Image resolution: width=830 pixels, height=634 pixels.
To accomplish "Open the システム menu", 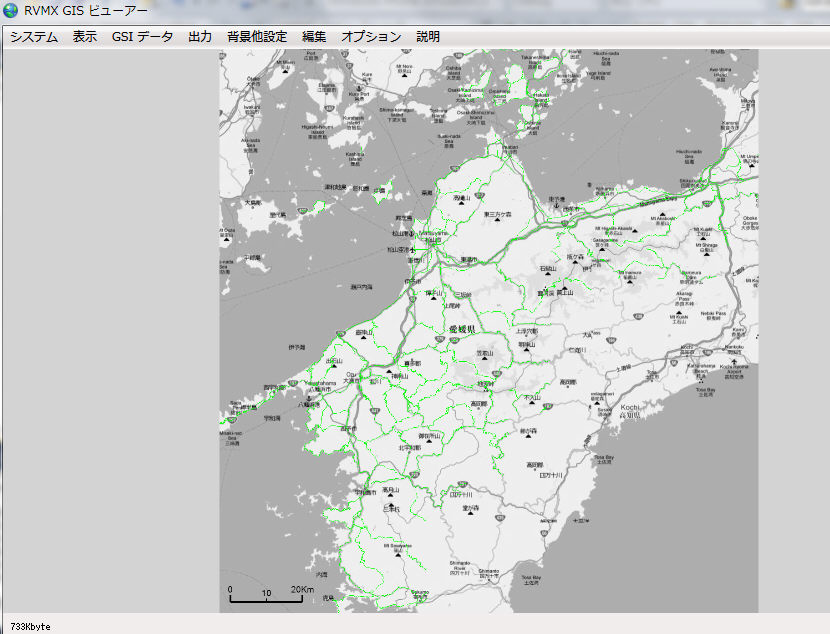I will point(34,36).
